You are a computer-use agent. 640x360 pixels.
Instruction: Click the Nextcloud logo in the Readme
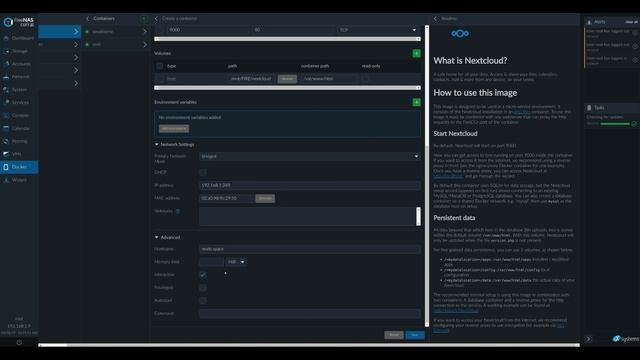click(x=460, y=33)
